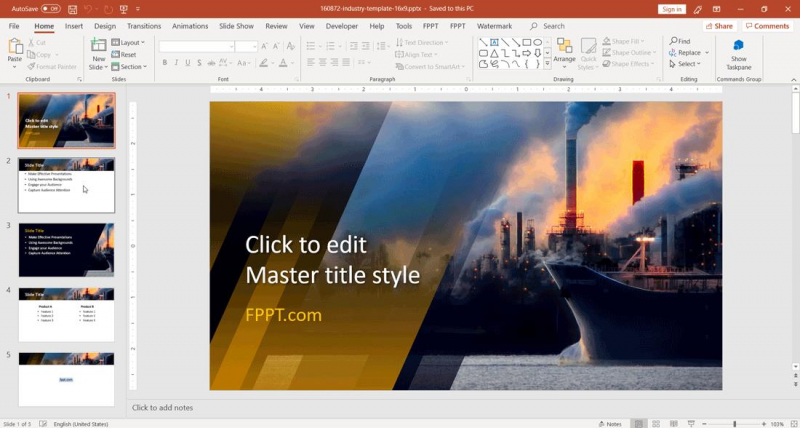The width and height of the screenshot is (800, 428).
Task: Open the Notes pane from the status bar
Action: tap(610, 424)
